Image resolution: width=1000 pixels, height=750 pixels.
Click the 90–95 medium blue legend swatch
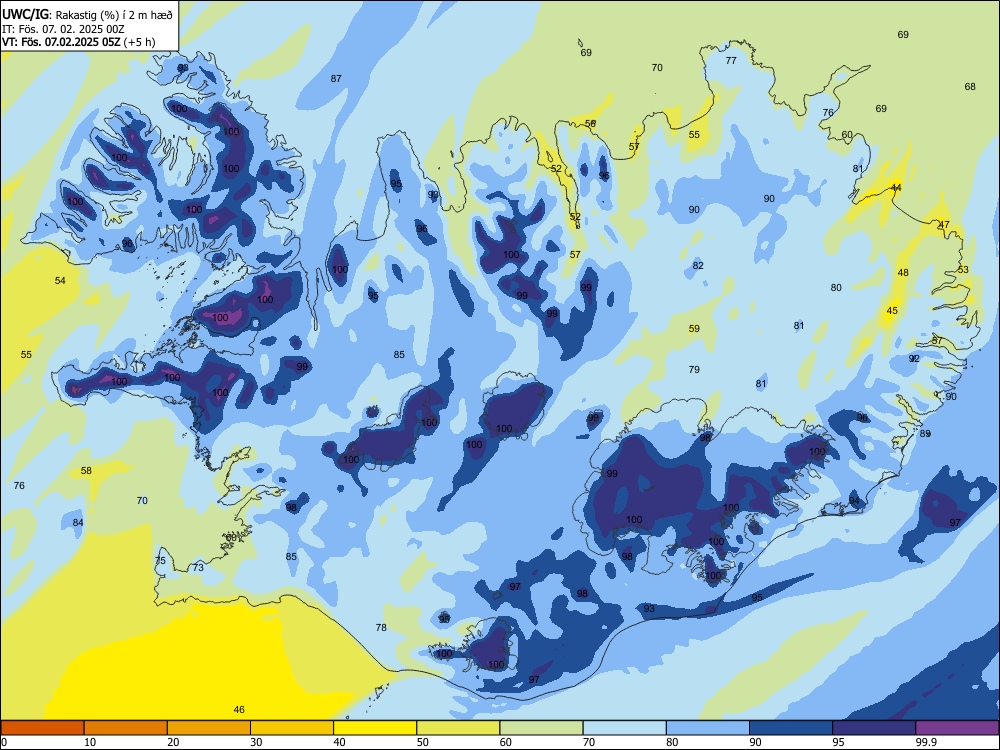point(791,728)
